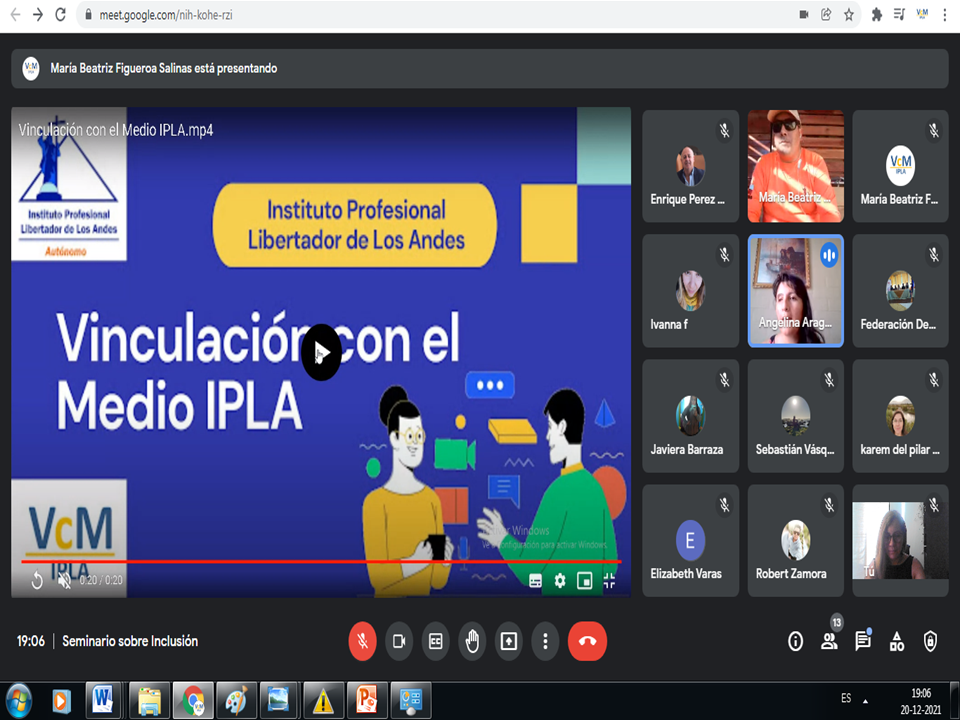Screen dimensions: 960x720
Task: Open PowerPoint from the taskbar
Action: tap(367, 700)
